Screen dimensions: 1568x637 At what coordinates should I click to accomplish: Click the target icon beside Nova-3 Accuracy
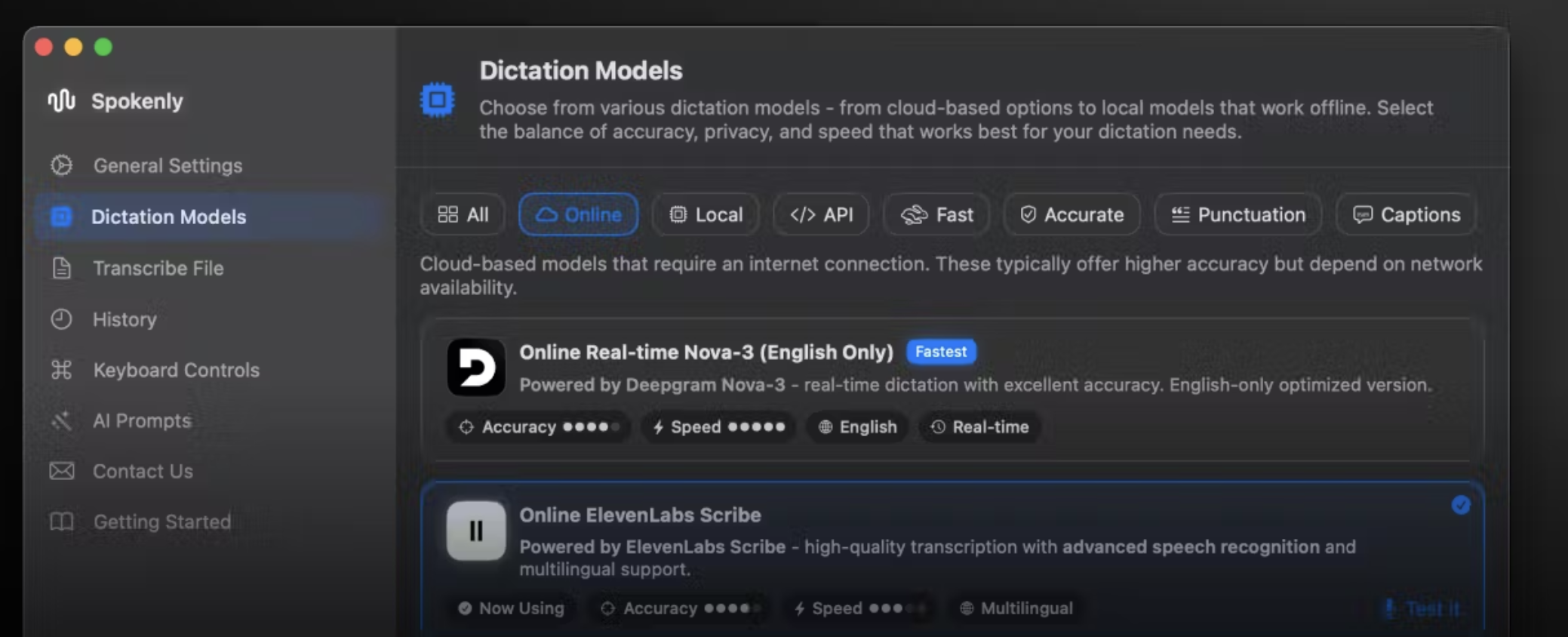click(x=466, y=427)
